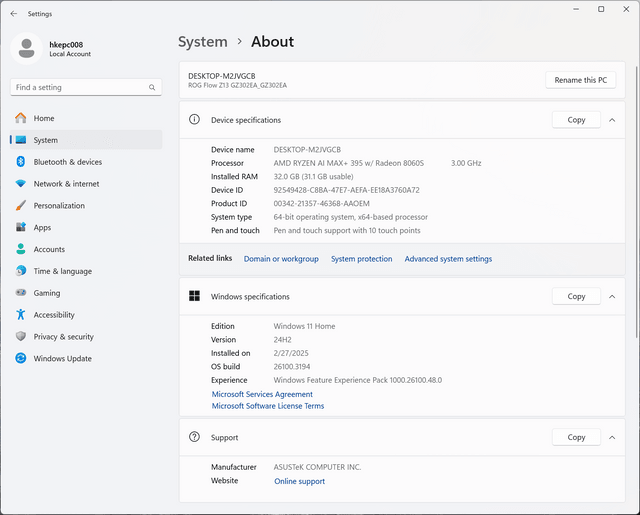This screenshot has width=640, height=515.
Task: Click the Gaming controller icon
Action: click(x=21, y=293)
